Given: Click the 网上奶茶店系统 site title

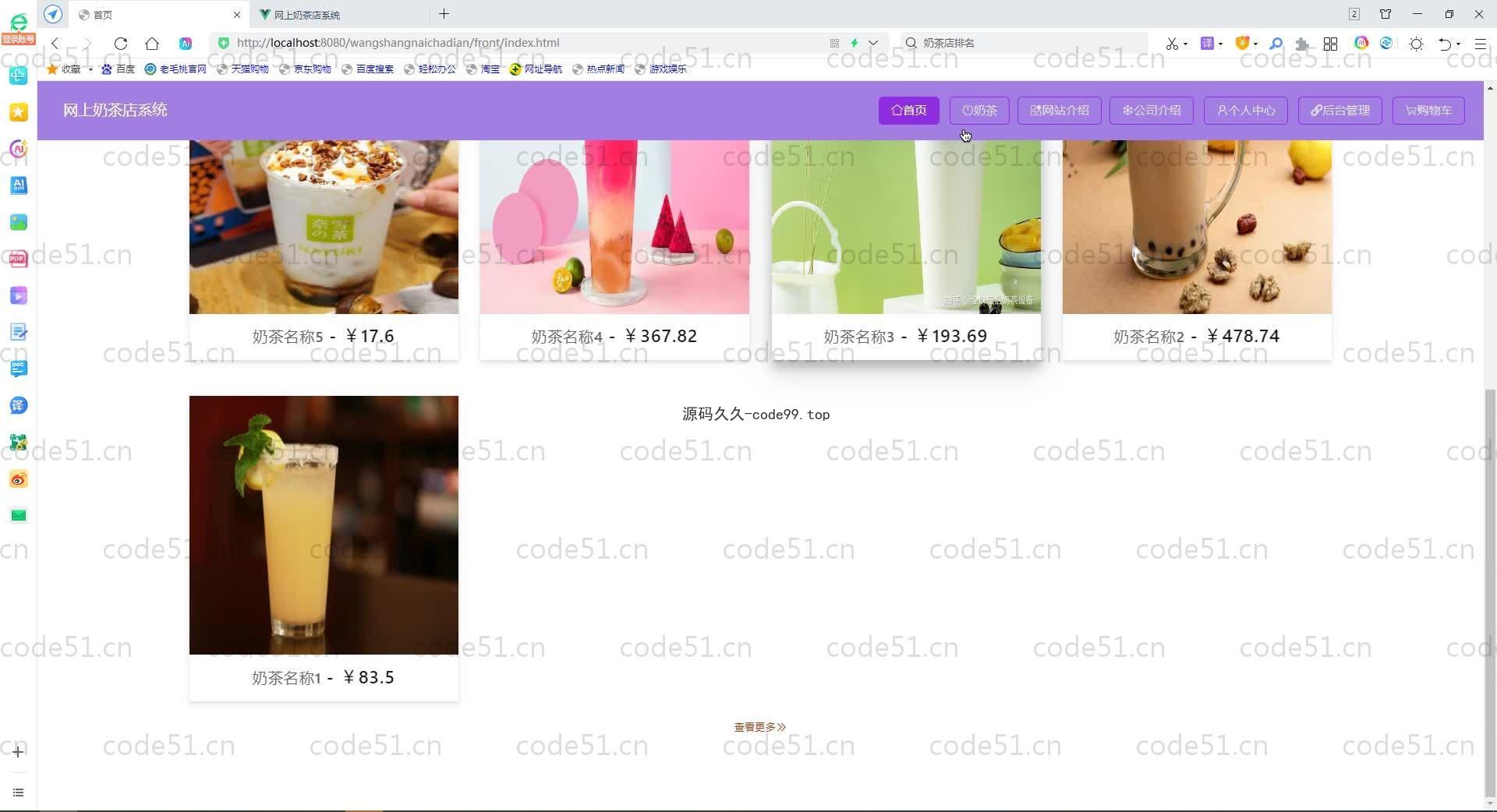Looking at the screenshot, I should [x=115, y=111].
